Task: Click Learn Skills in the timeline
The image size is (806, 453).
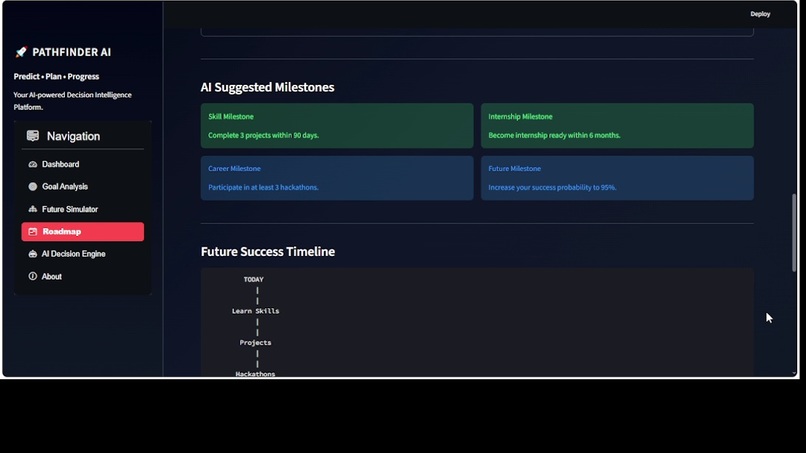Action: 255,311
